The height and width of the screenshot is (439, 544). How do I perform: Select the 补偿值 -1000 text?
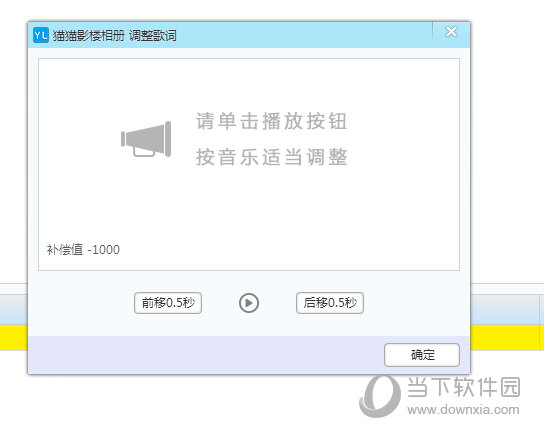pos(83,250)
